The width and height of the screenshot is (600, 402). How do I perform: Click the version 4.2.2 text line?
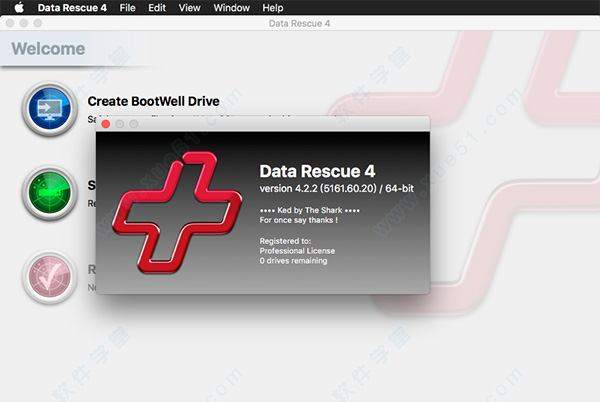337,189
